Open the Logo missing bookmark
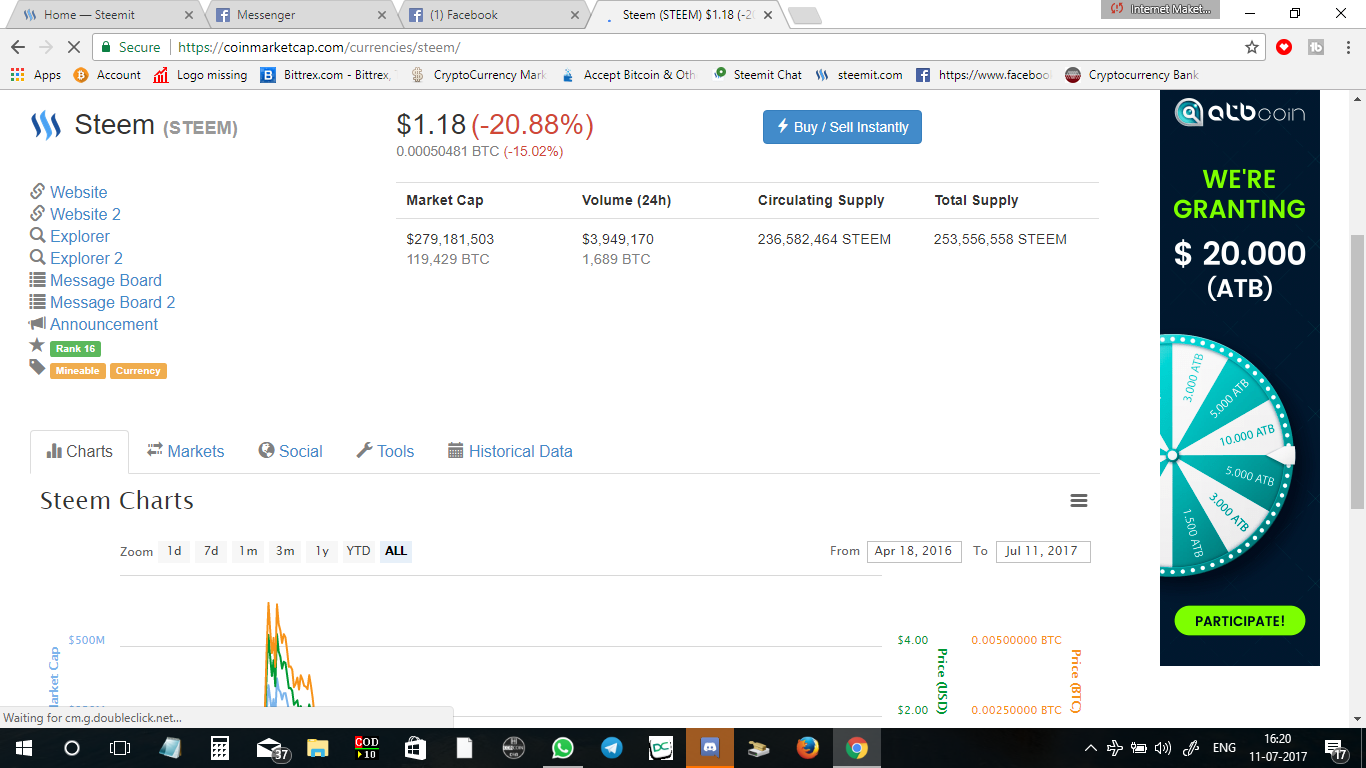The height and width of the screenshot is (768, 1366). pyautogui.click(x=200, y=75)
